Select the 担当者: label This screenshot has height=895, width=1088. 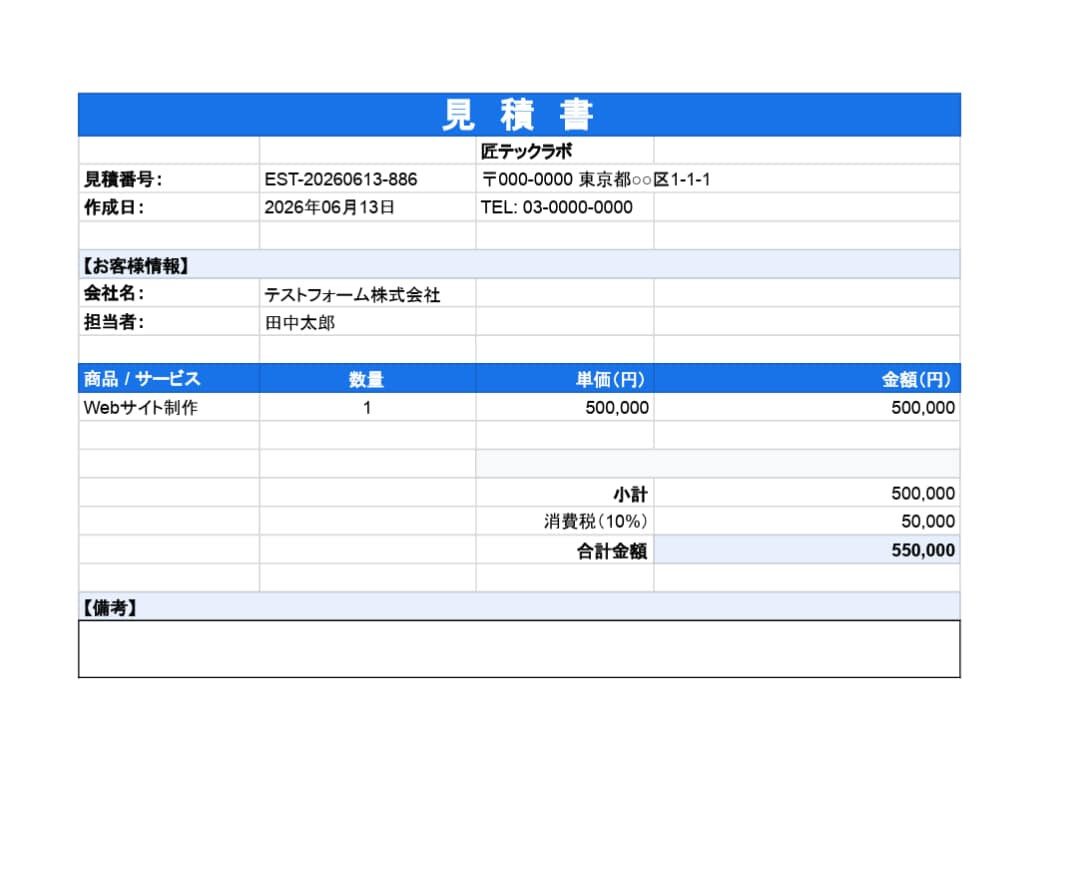114,322
